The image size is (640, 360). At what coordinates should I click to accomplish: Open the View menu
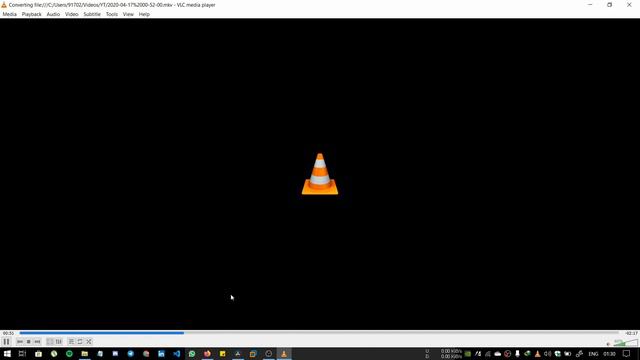(x=128, y=14)
